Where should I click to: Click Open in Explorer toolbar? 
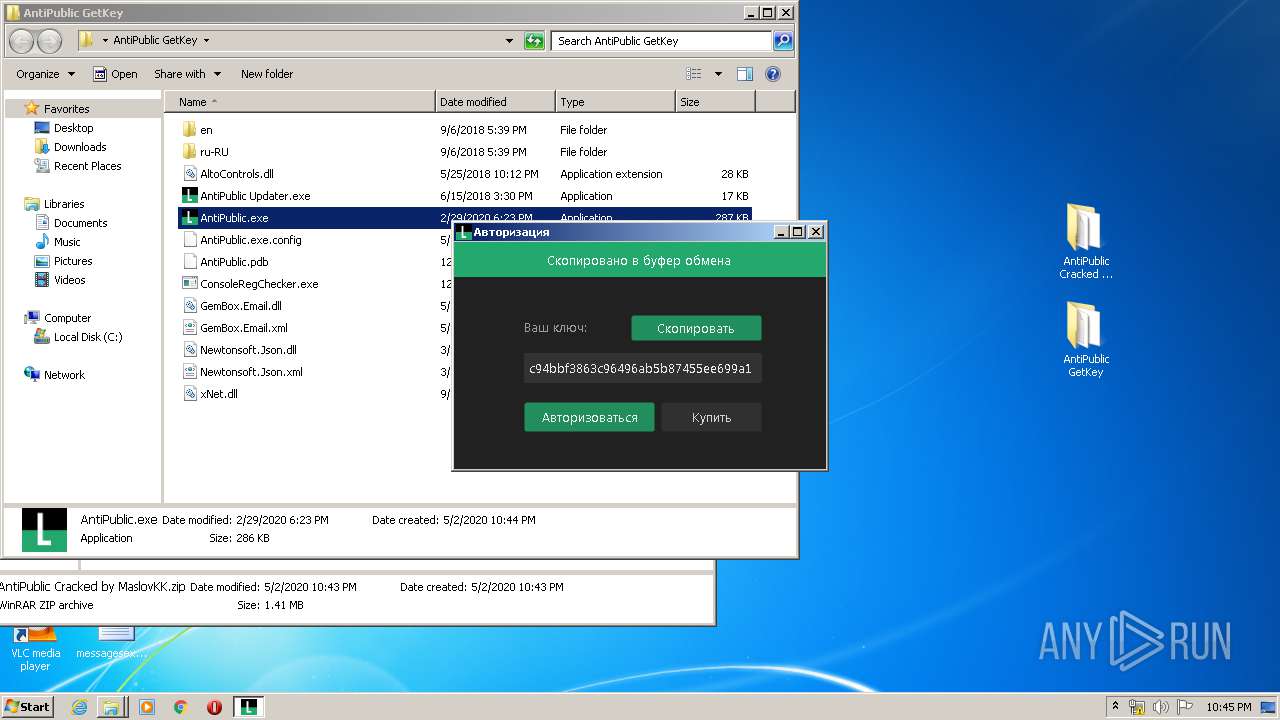[x=115, y=74]
